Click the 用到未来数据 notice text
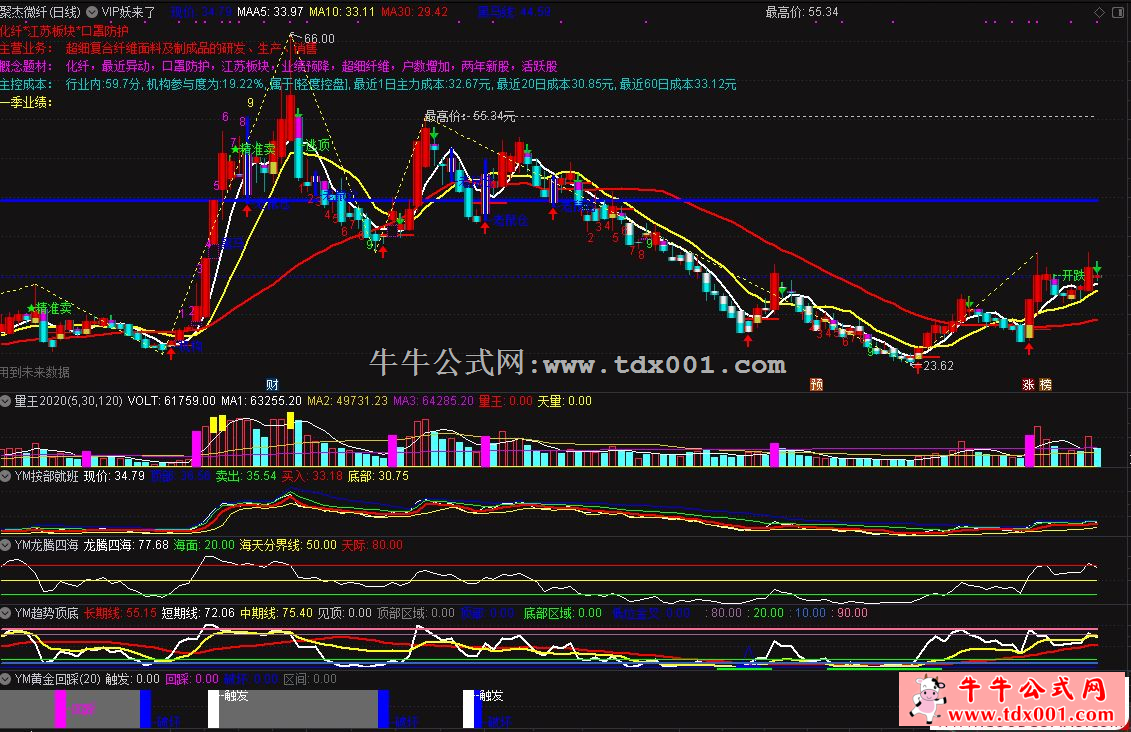Screen dimensions: 1131x732 click(x=35, y=372)
